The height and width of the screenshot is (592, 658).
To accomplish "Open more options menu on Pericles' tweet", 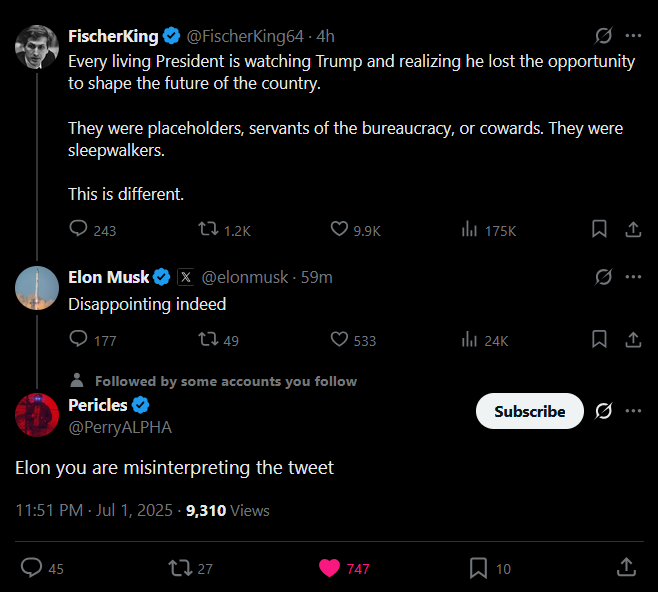I will tap(633, 411).
